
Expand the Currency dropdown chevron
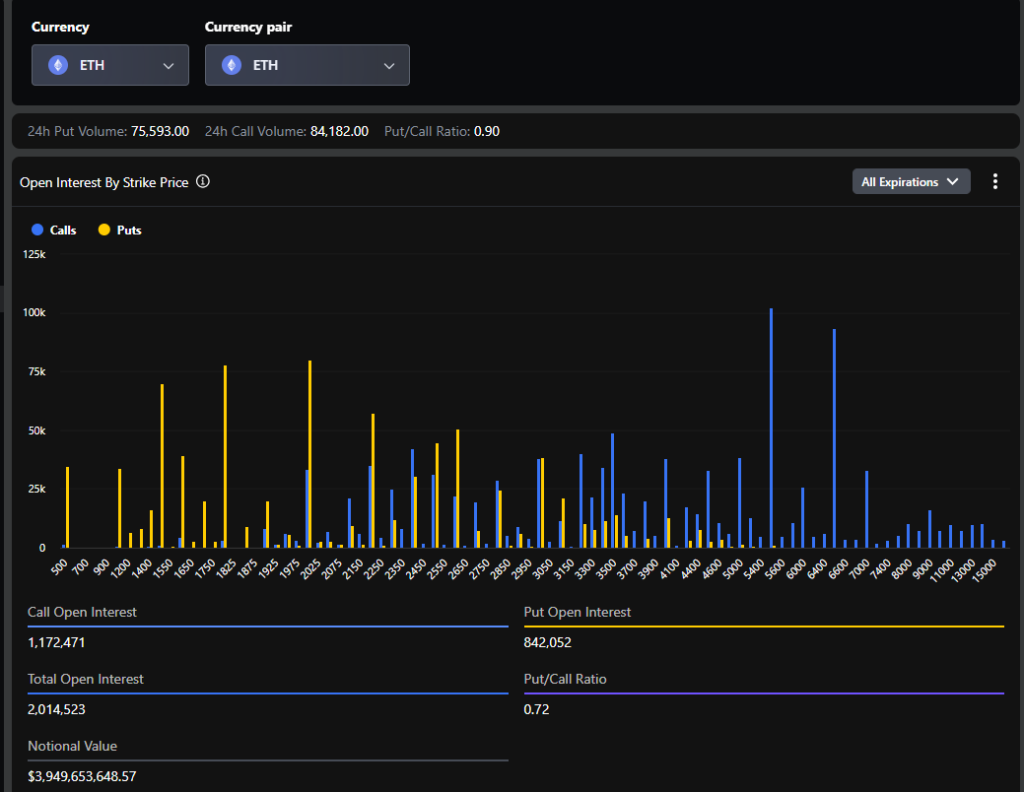[x=168, y=66]
